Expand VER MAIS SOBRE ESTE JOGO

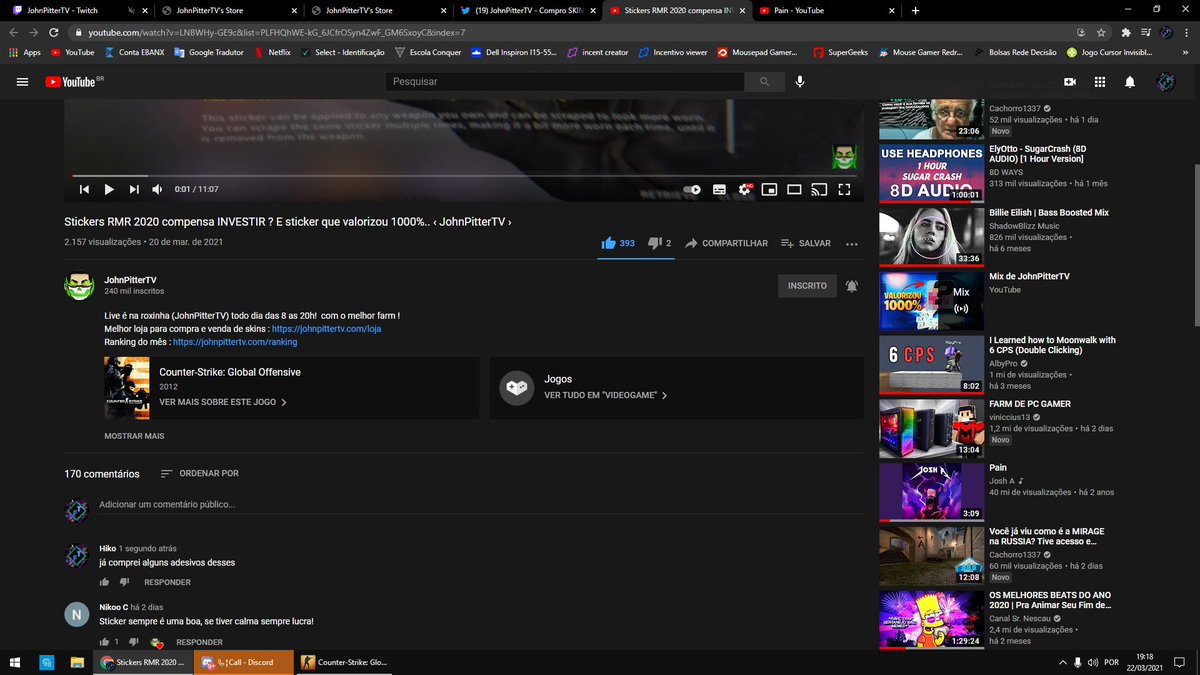[x=223, y=402]
